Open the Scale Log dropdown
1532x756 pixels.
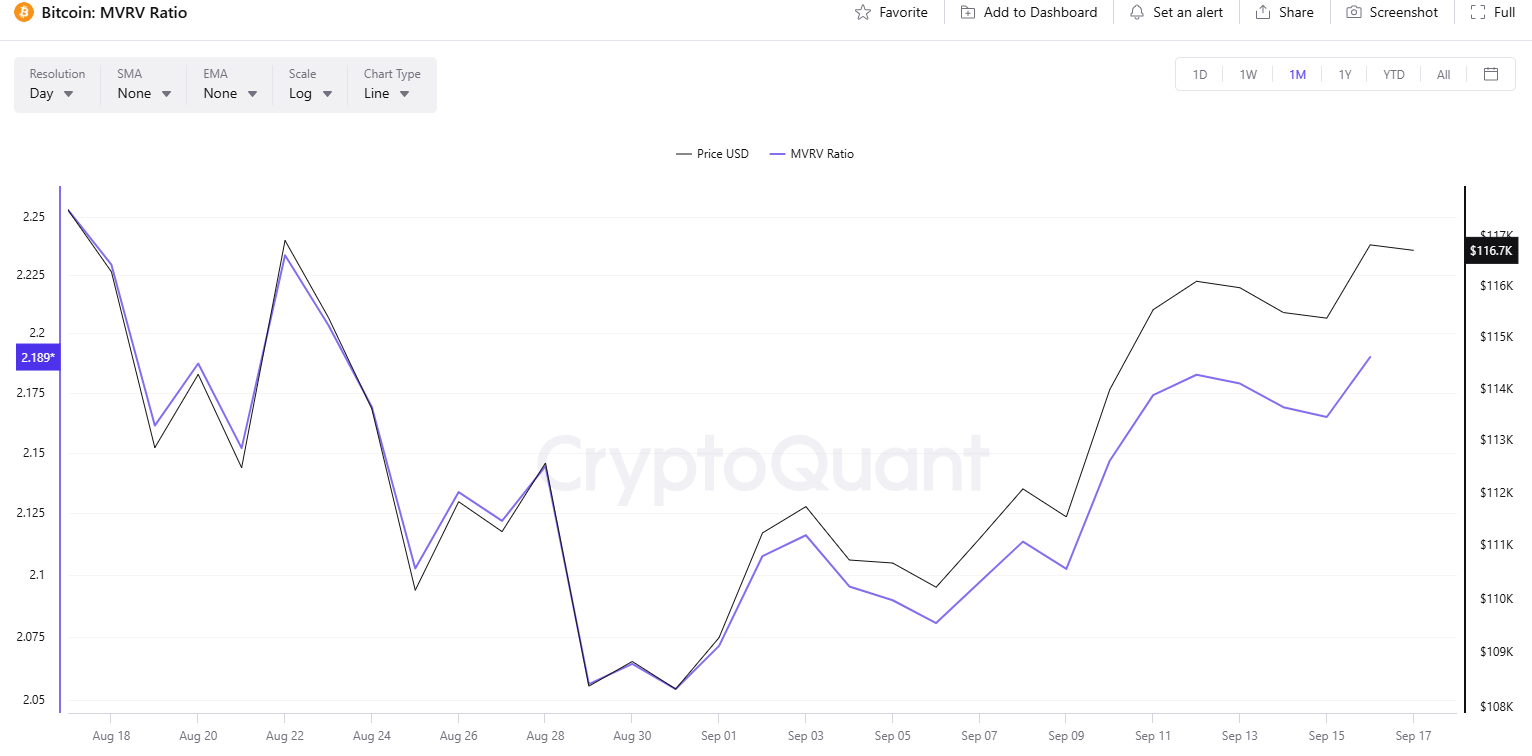(x=310, y=93)
